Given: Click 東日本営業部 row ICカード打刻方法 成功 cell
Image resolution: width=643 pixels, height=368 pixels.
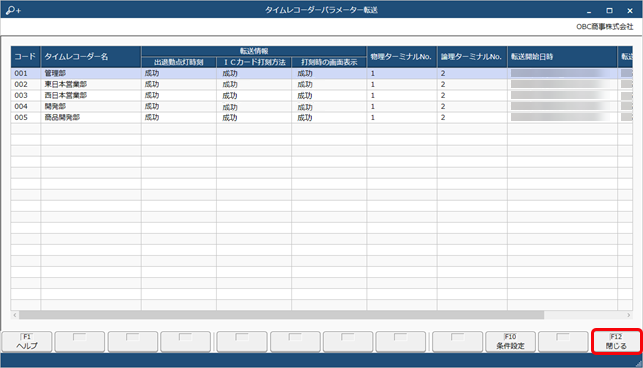Looking at the screenshot, I should pyautogui.click(x=254, y=85).
